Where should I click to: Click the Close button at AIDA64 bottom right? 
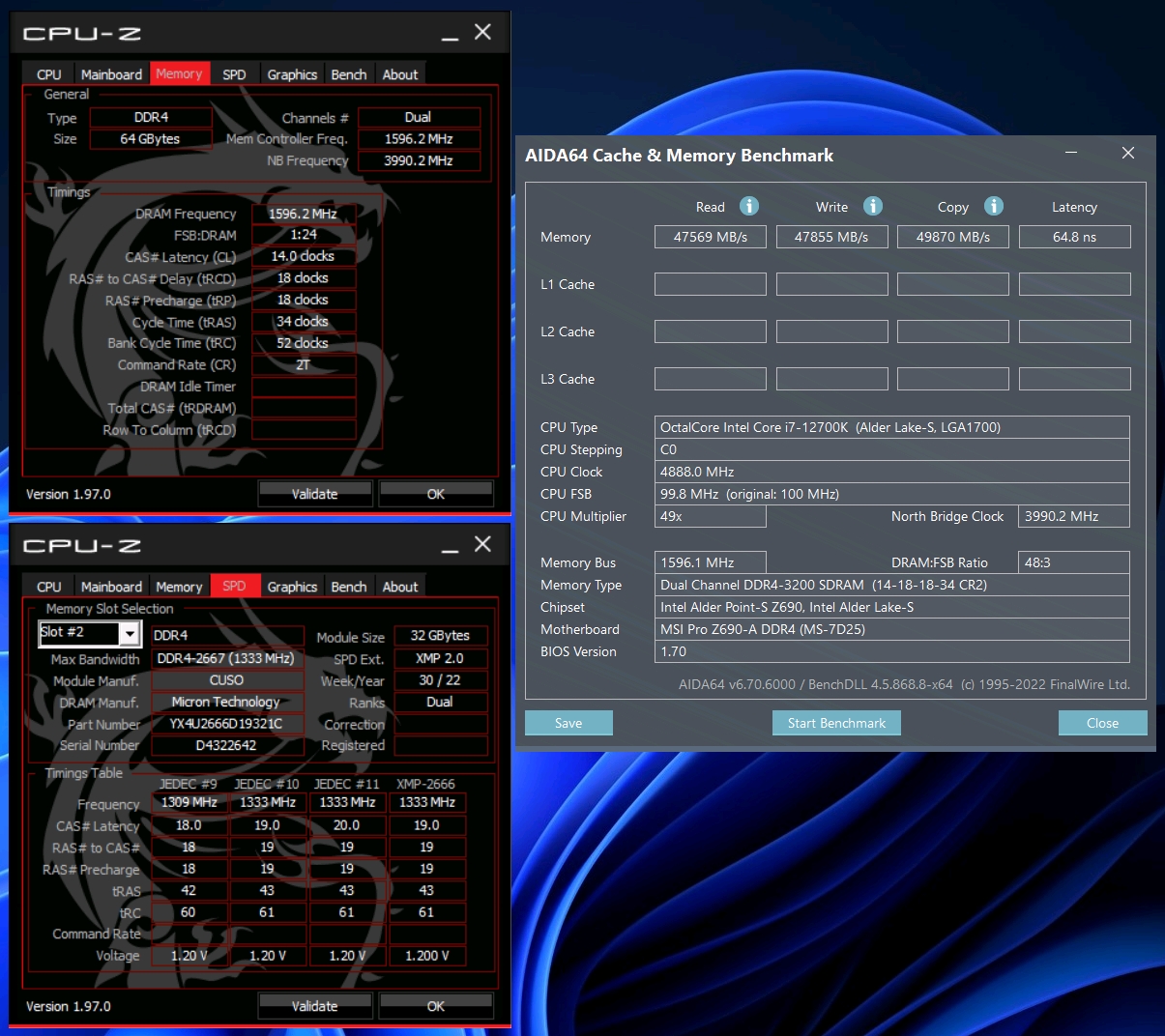tap(1102, 723)
